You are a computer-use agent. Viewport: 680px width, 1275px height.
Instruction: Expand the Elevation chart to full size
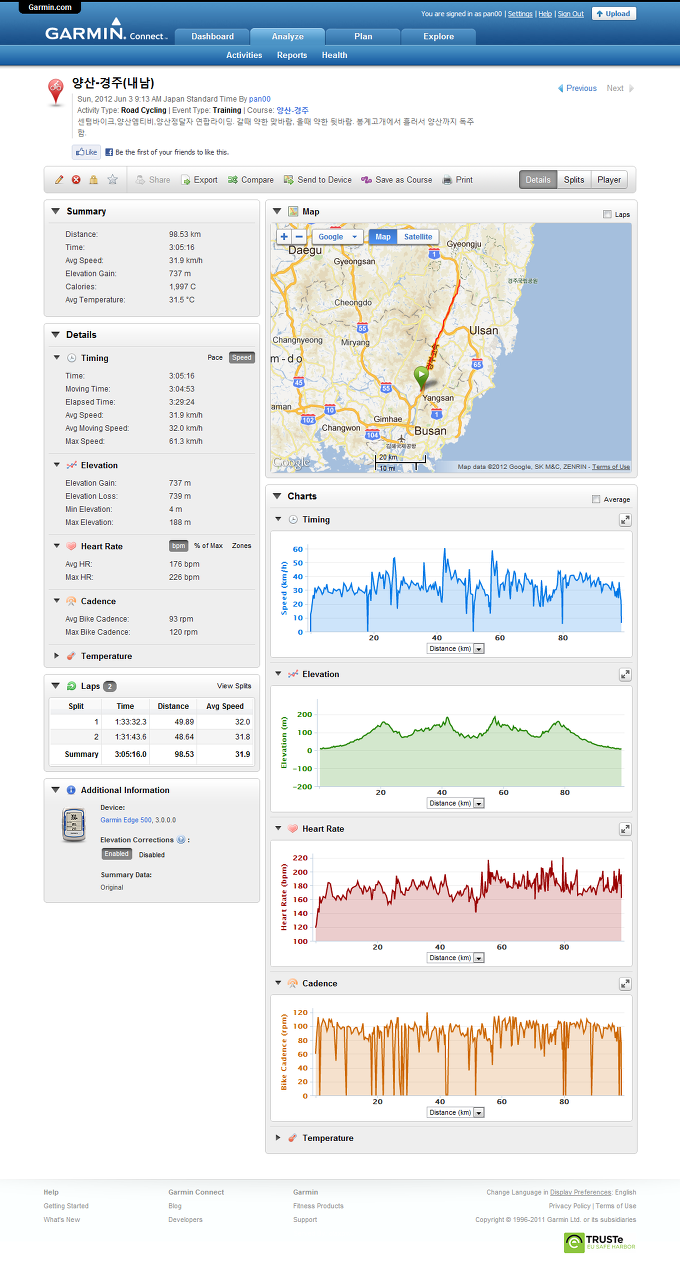pyautogui.click(x=625, y=675)
